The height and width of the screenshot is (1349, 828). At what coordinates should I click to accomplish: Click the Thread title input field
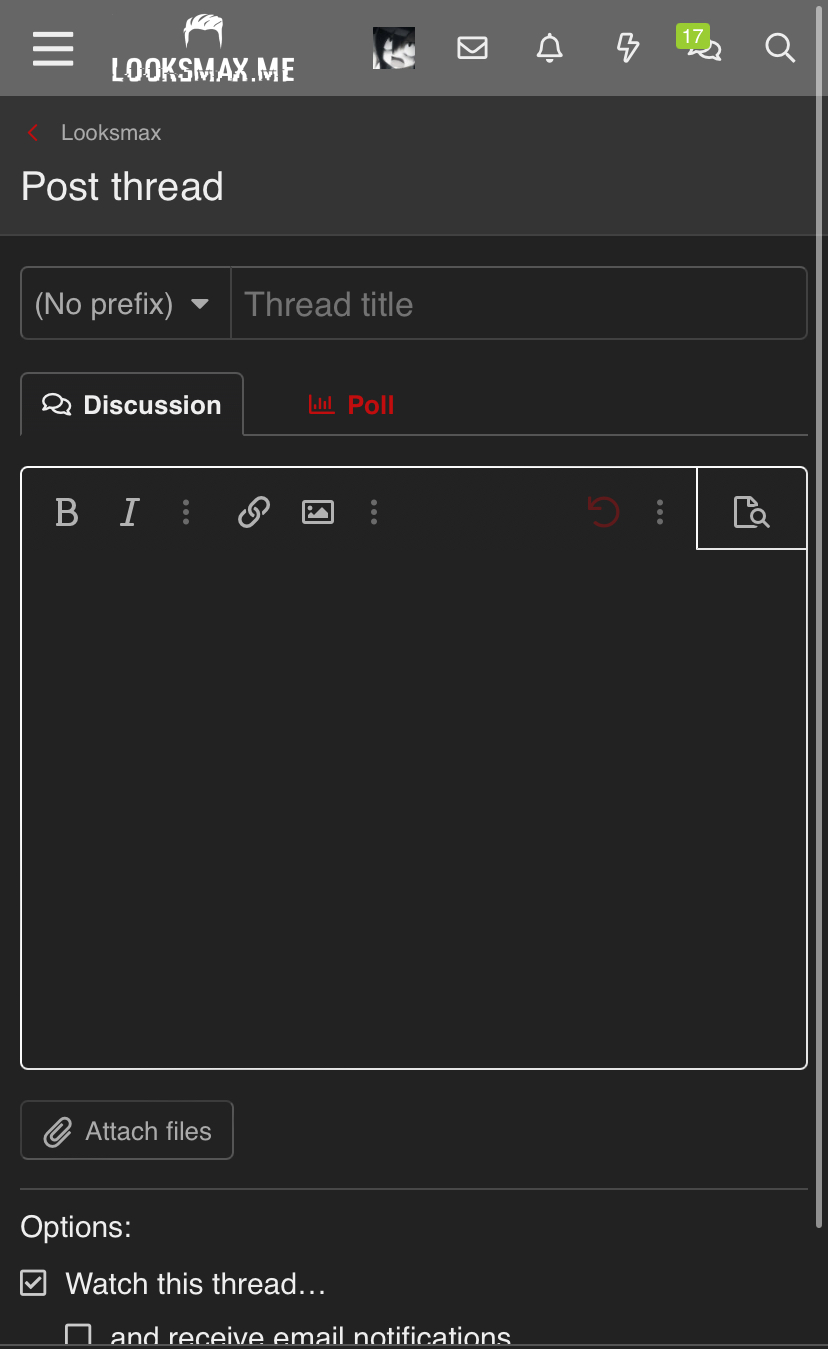coord(518,304)
